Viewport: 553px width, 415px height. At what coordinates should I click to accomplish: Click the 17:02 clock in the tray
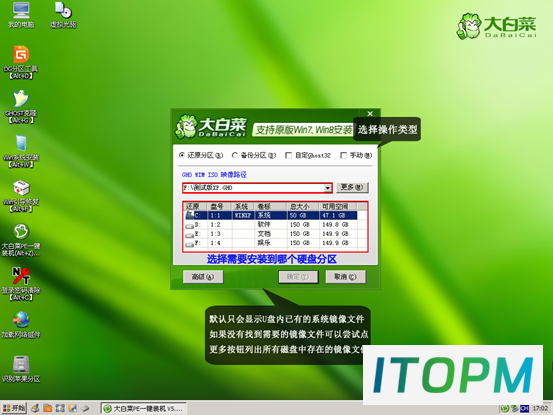pyautogui.click(x=540, y=409)
